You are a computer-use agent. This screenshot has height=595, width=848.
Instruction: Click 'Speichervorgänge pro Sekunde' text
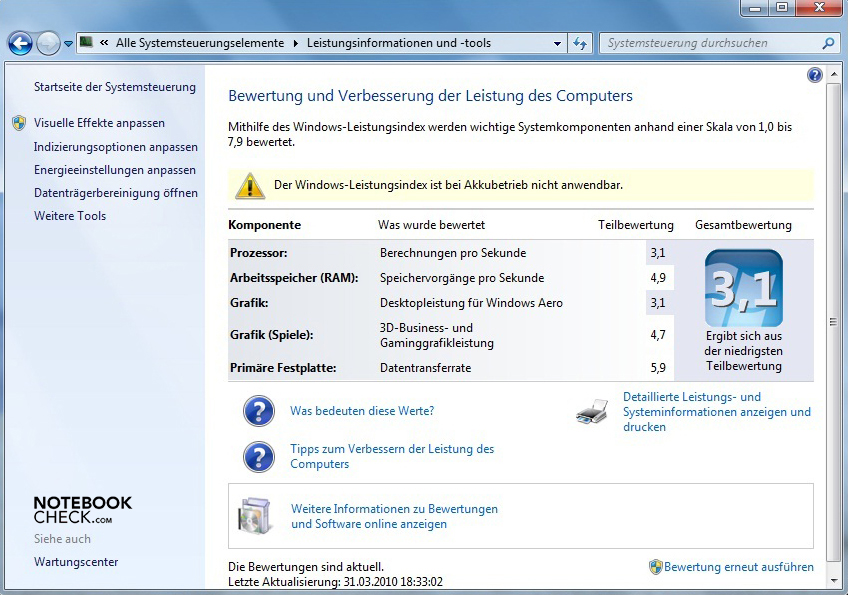tap(462, 278)
